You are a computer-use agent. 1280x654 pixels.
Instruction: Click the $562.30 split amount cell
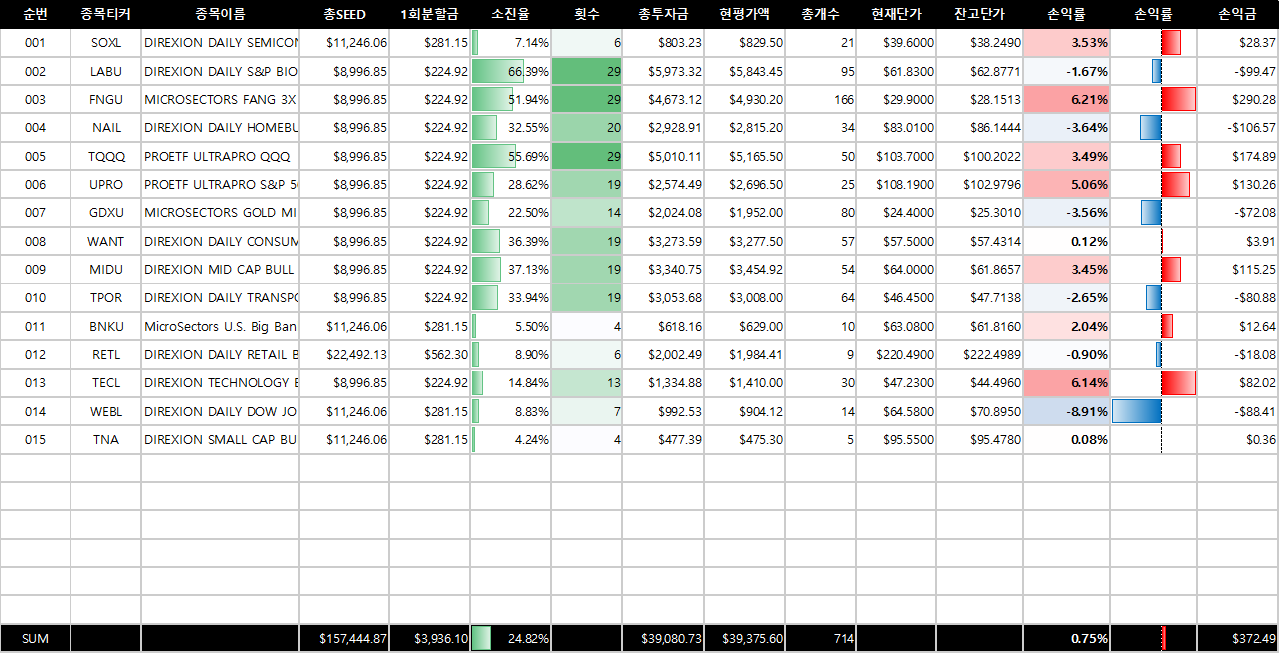pyautogui.click(x=429, y=354)
